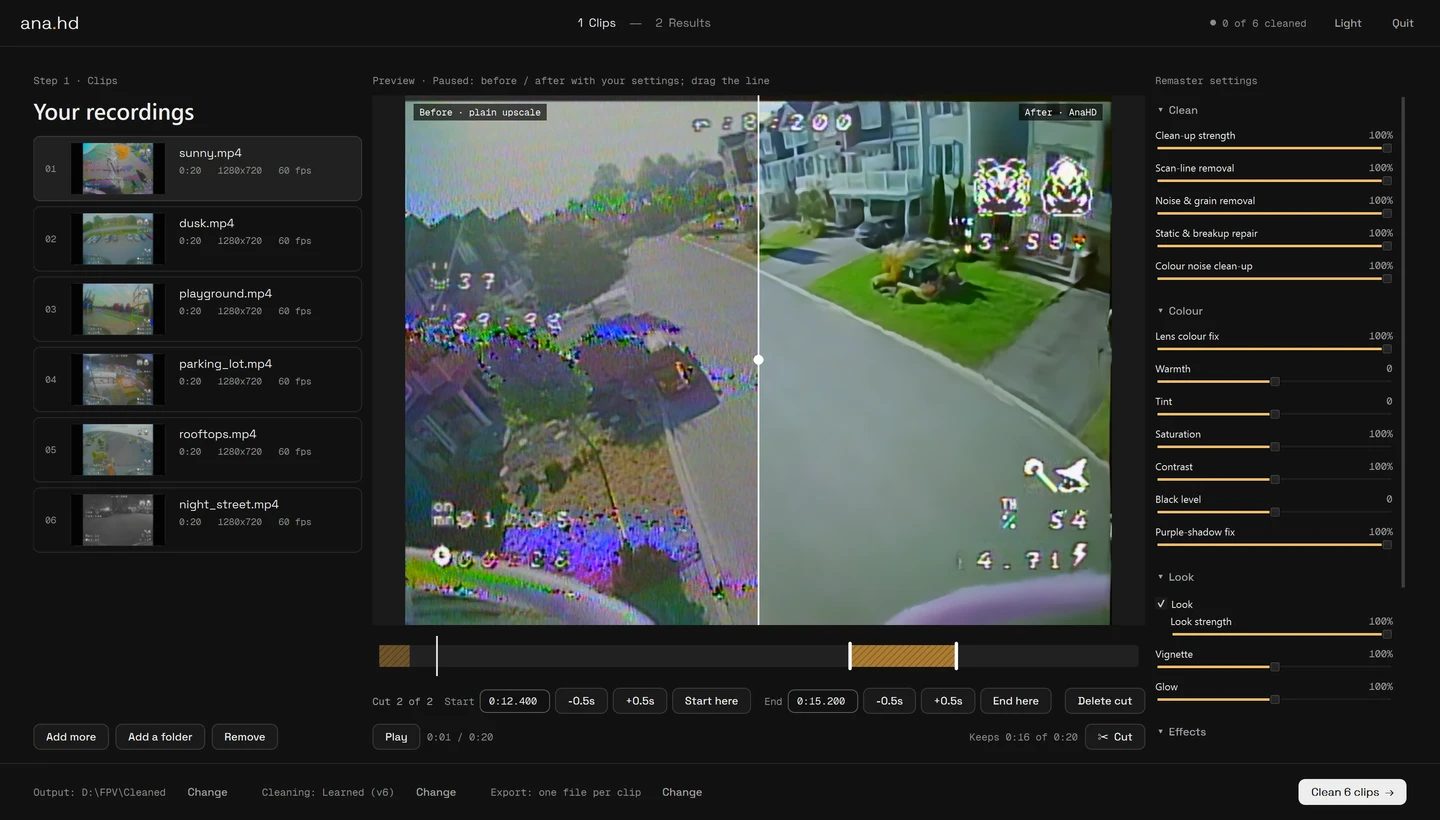Nudge End time forward by 0.5s
This screenshot has width=1440, height=820.
(x=948, y=701)
